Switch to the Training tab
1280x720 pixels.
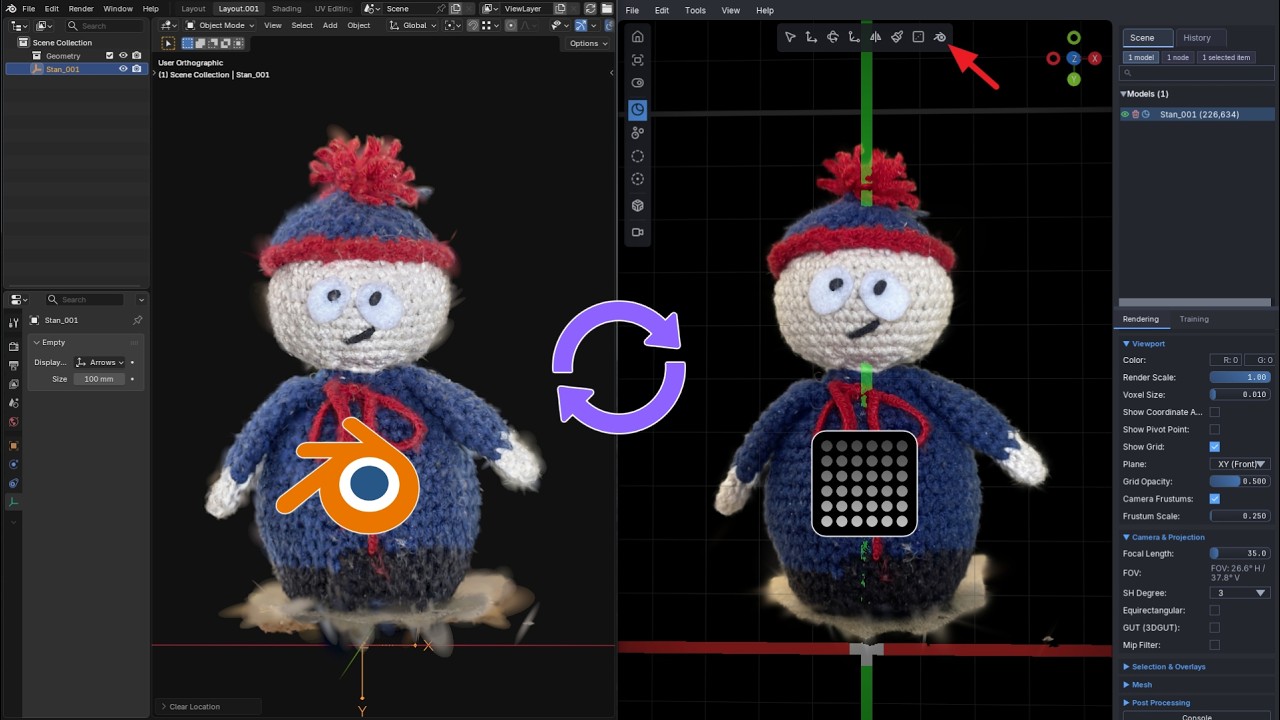tap(1194, 319)
